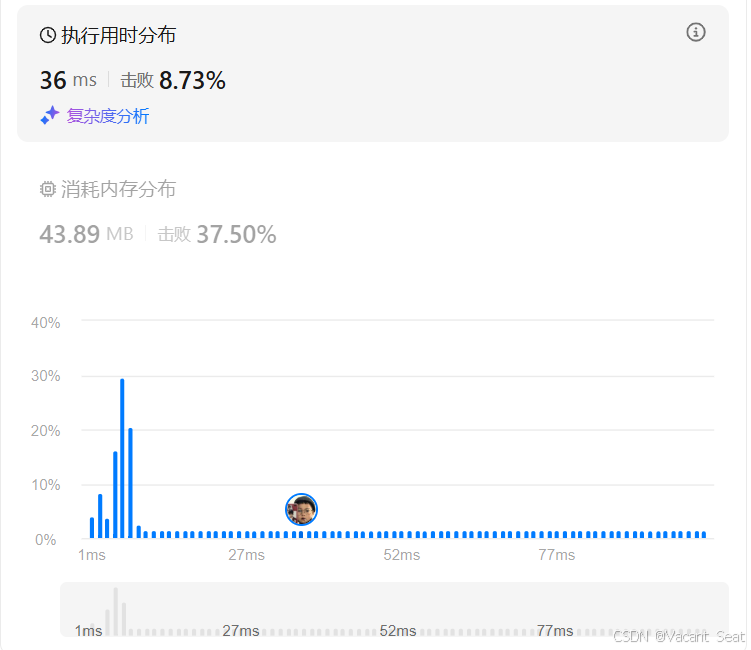Click the 30% y-axis label
This screenshot has height=650, width=751.
pyautogui.click(x=46, y=376)
